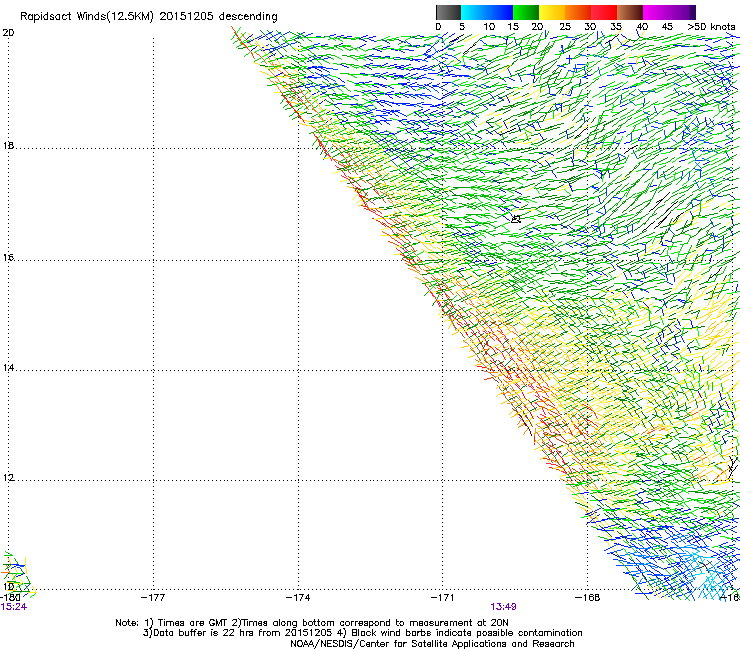740x650 pixels.
Task: Click the title 'Rapidsact Winds(12.5KM) 20151205 descending'
Action: click(149, 16)
